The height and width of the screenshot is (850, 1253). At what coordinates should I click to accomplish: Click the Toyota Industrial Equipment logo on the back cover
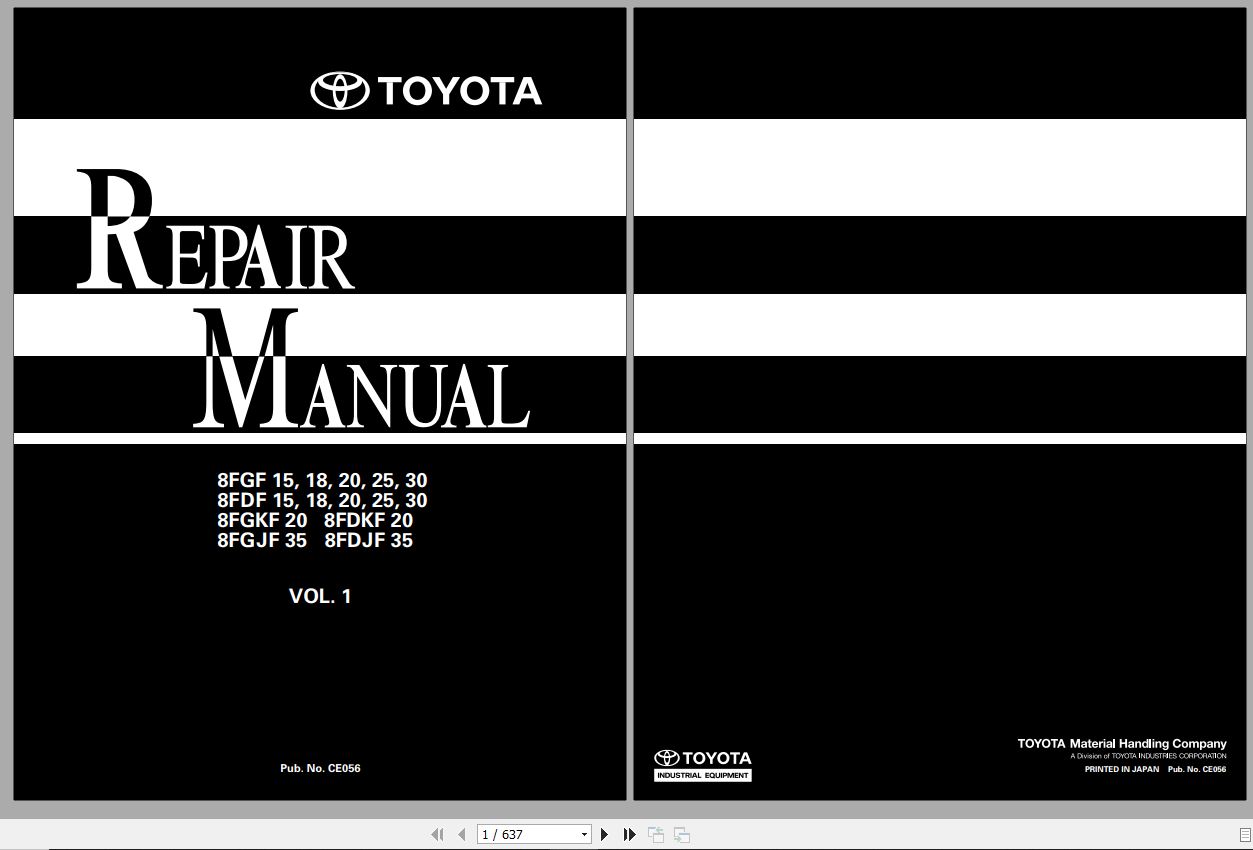(x=703, y=765)
